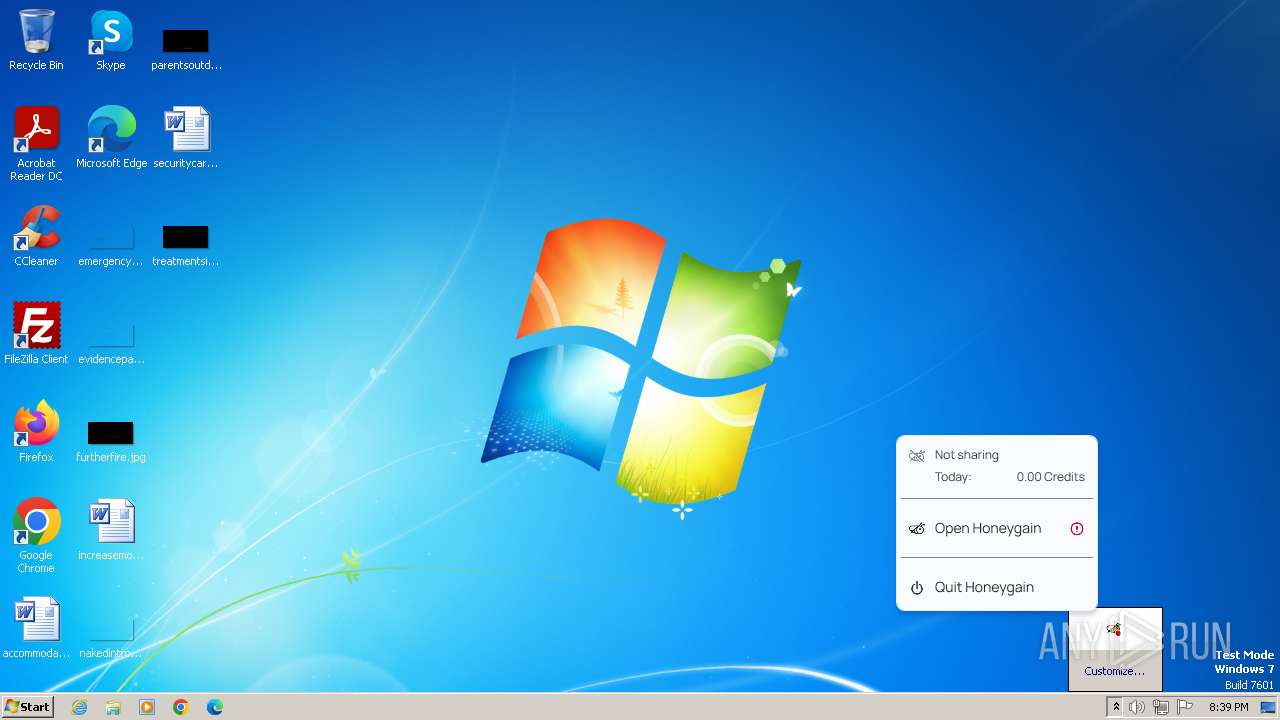Launch CCleaner from desktop

pyautogui.click(x=36, y=235)
